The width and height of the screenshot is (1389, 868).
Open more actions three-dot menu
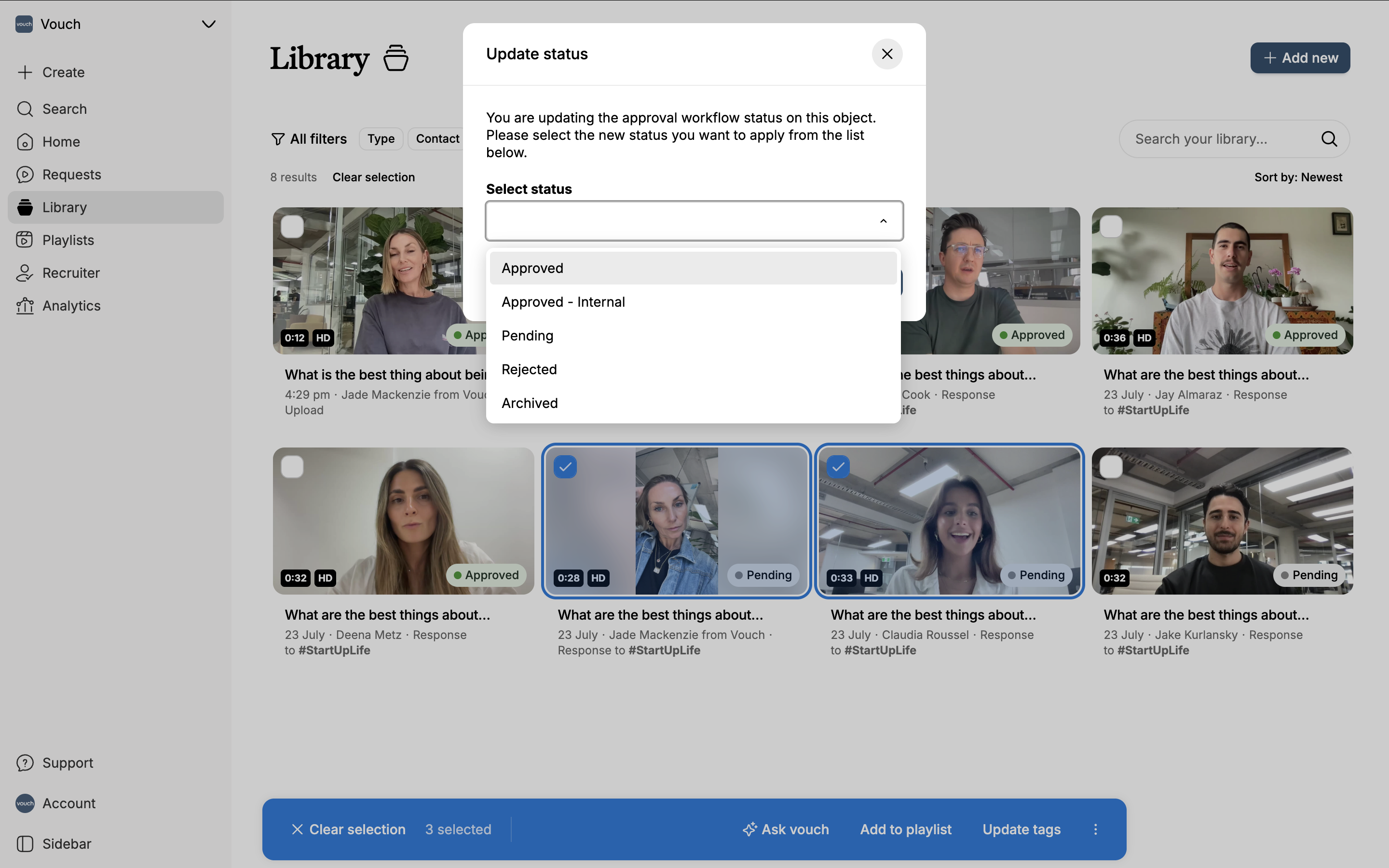point(1095,829)
